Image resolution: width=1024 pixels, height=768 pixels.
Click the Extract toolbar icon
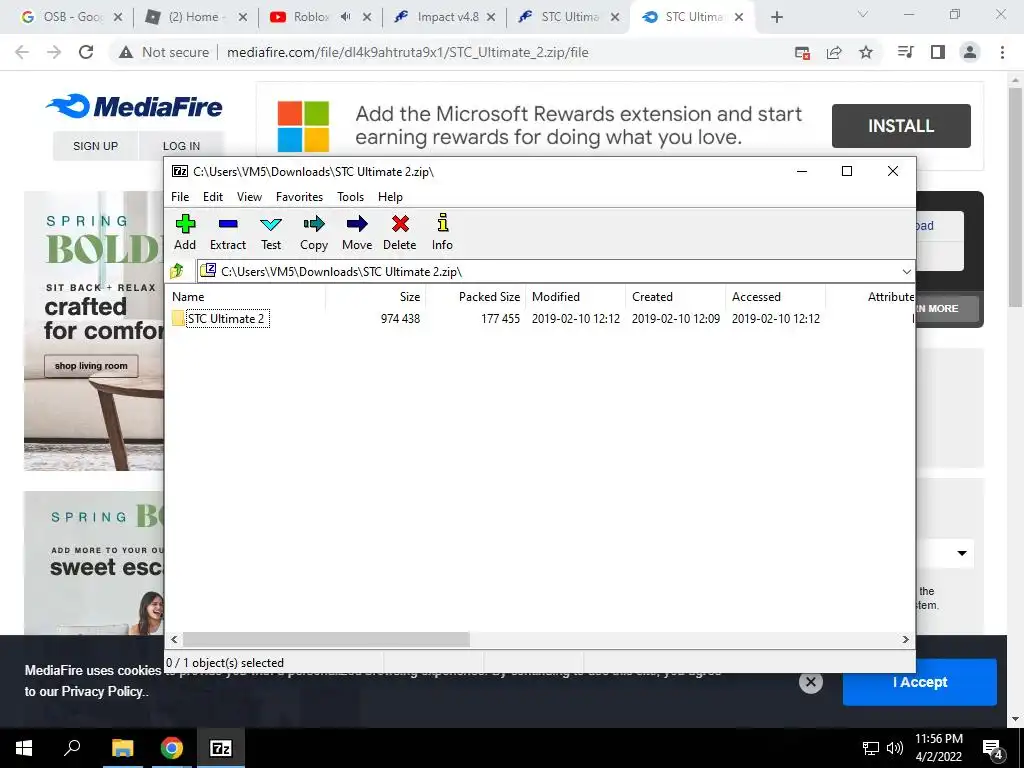[228, 232]
